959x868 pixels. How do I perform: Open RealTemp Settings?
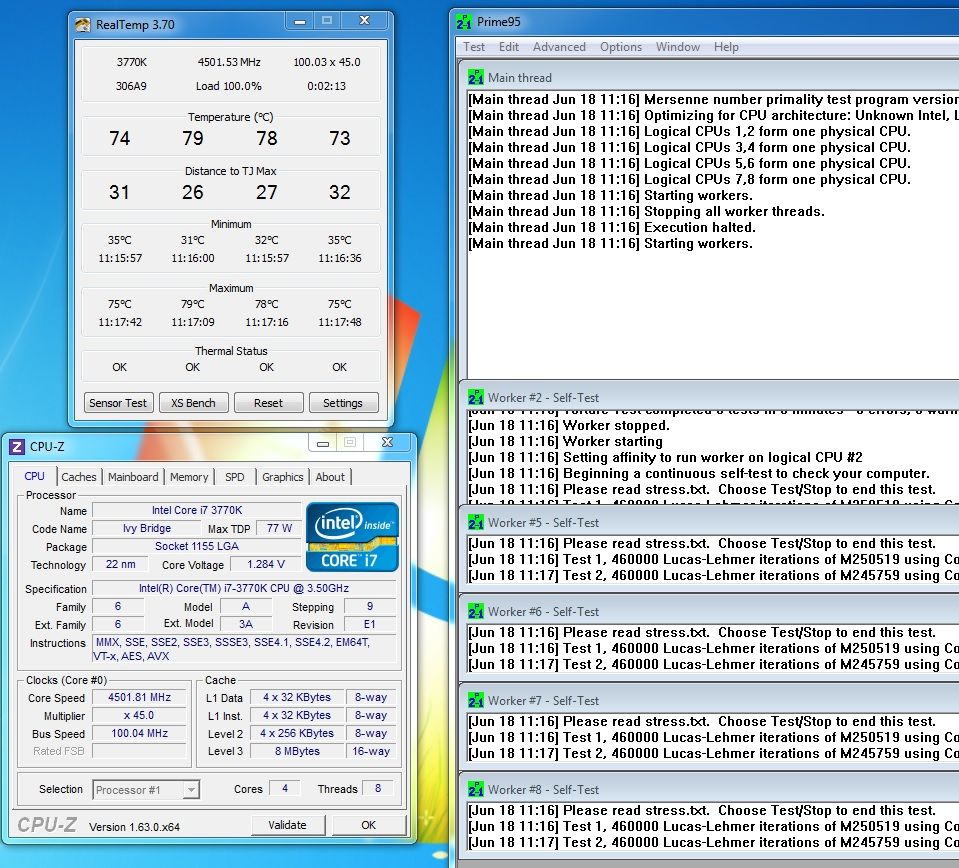[x=342, y=403]
